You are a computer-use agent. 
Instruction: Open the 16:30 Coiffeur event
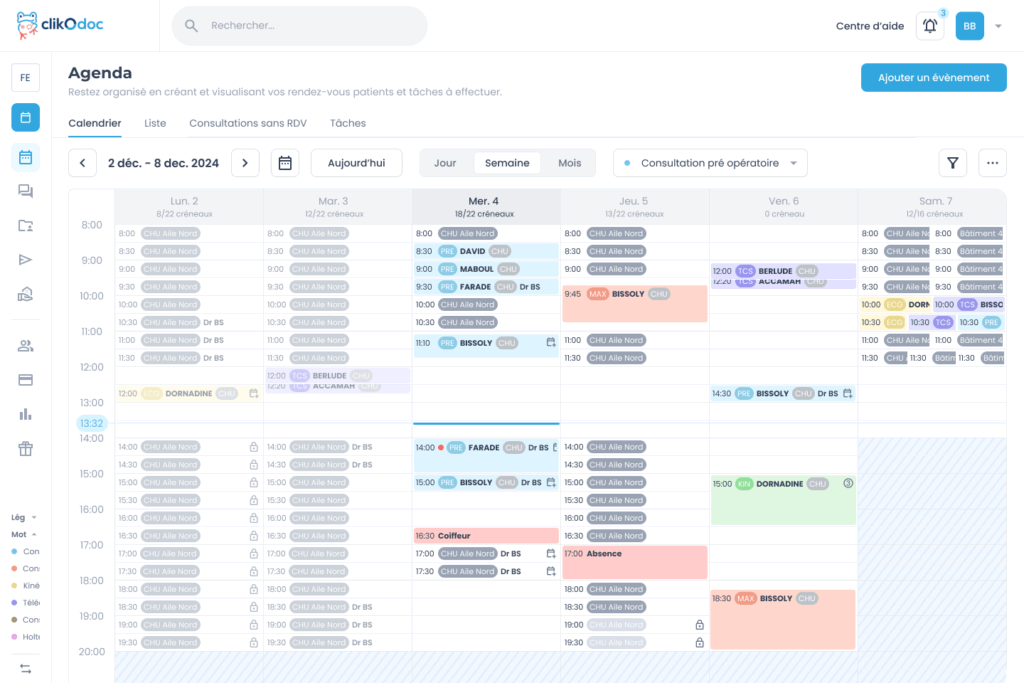point(486,536)
